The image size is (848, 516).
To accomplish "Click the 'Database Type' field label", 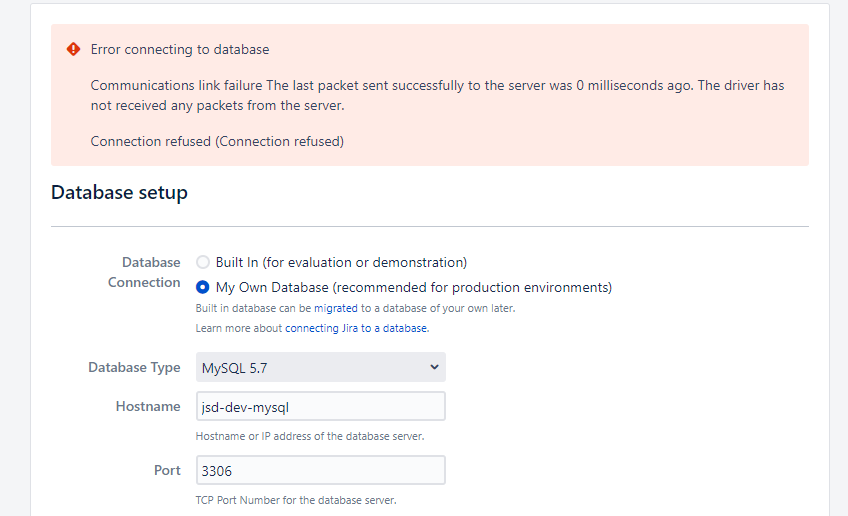I will click(134, 367).
